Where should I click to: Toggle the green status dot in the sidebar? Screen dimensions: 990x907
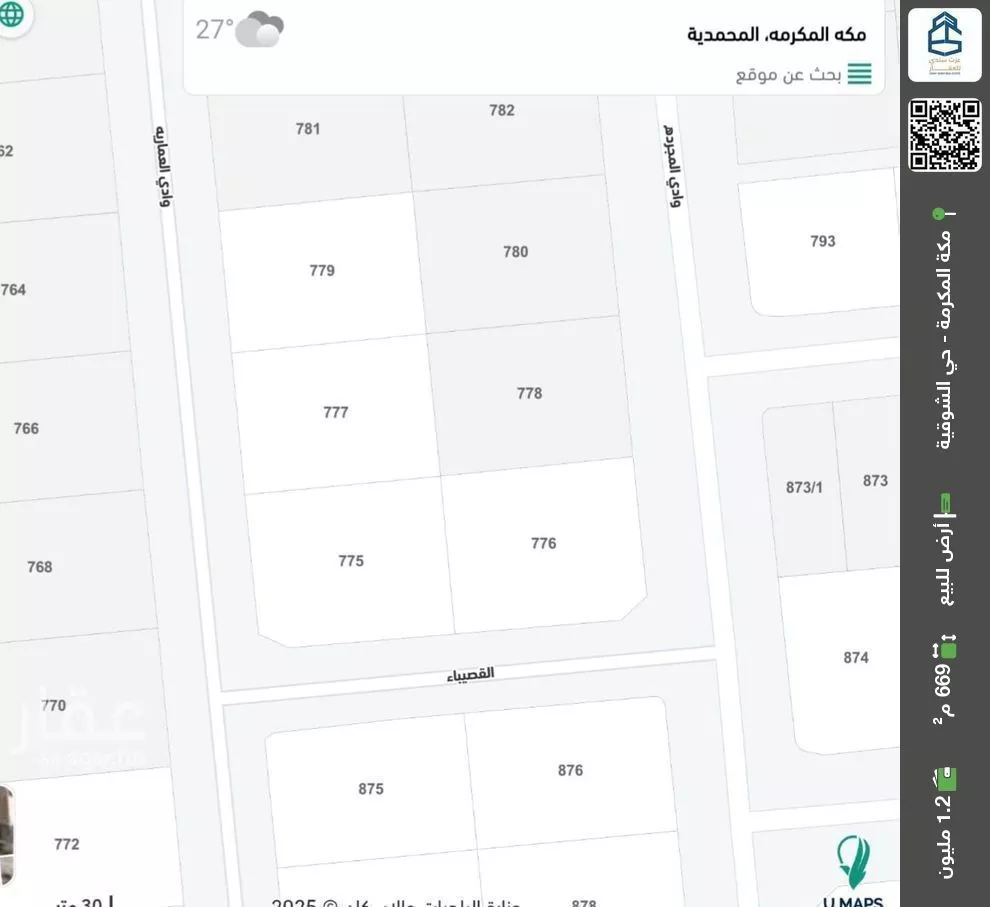point(938,211)
